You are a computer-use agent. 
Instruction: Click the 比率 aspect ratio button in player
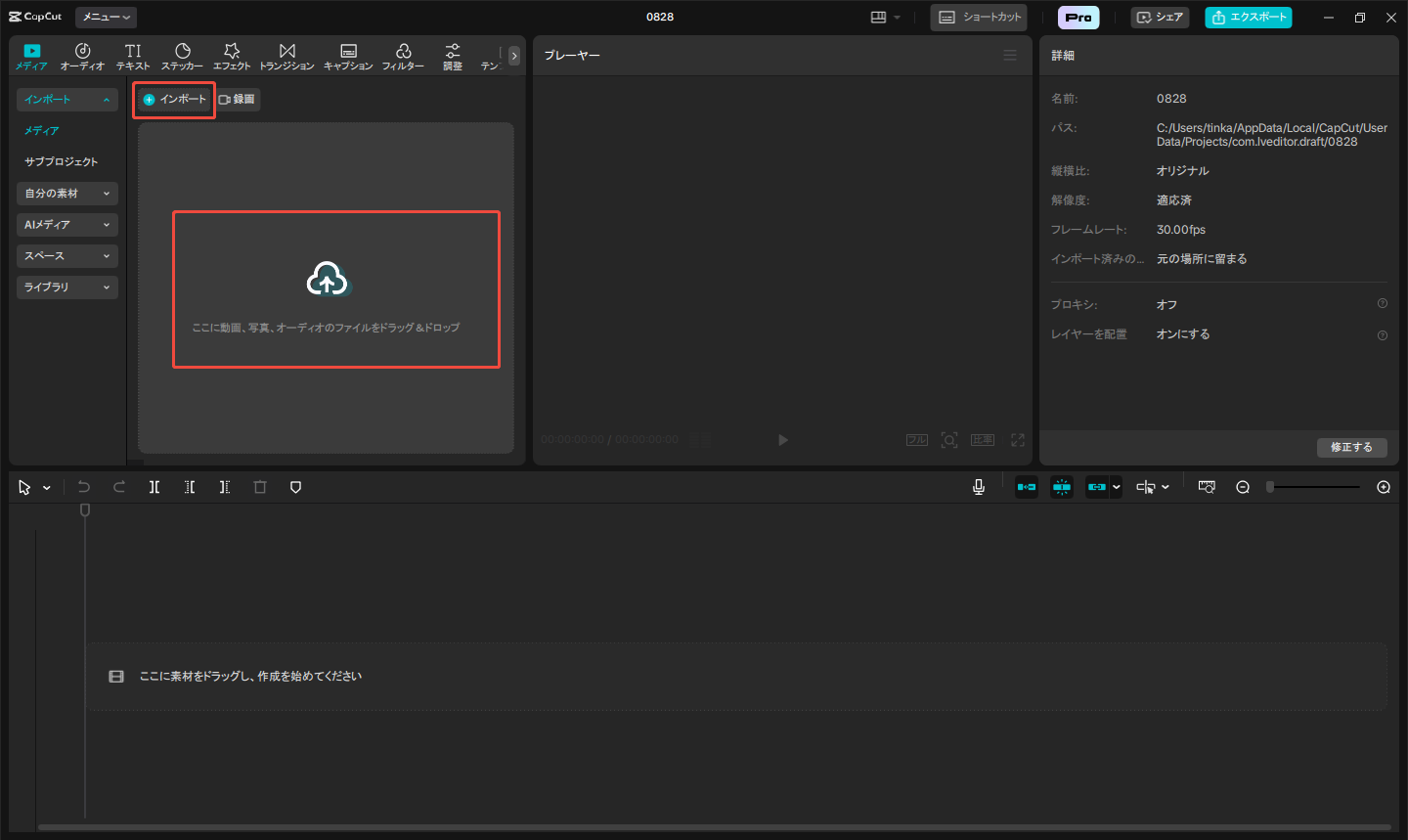[983, 440]
